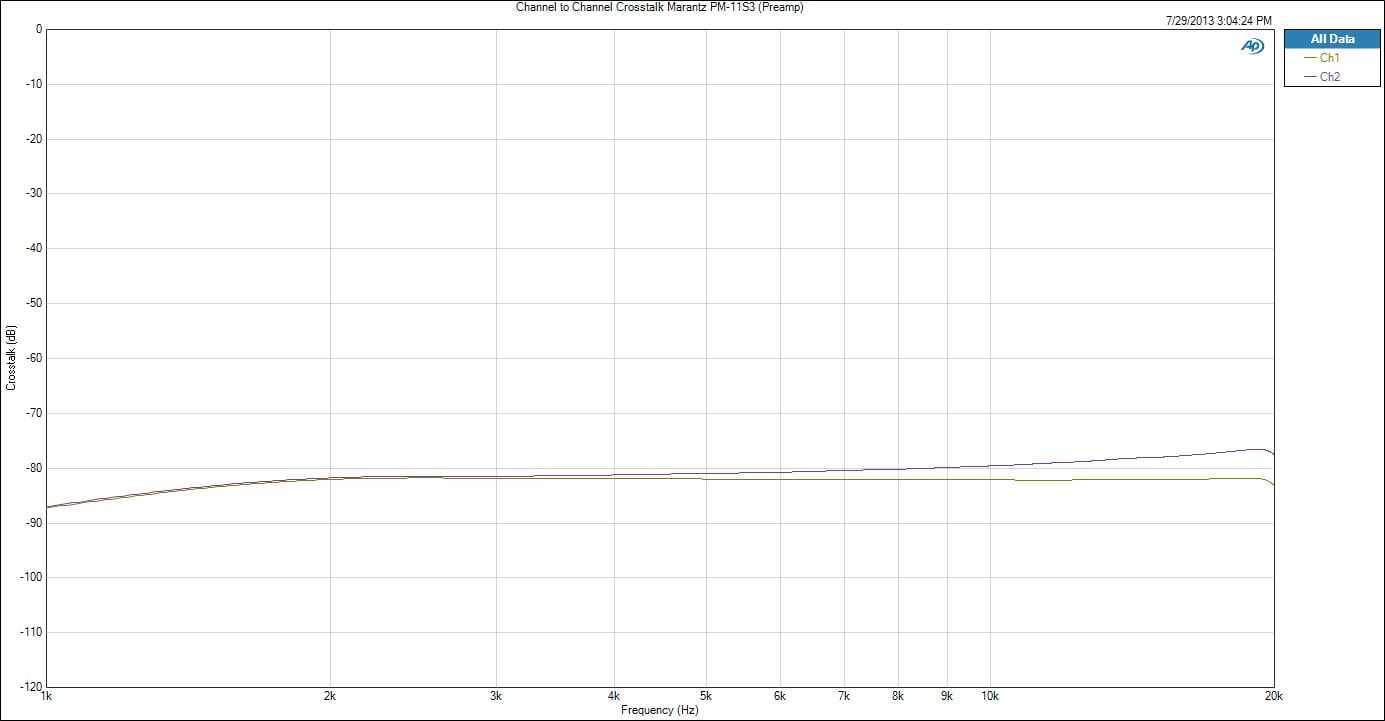
Task: Click the 7/29/2013 timestamp label
Action: (x=1219, y=20)
